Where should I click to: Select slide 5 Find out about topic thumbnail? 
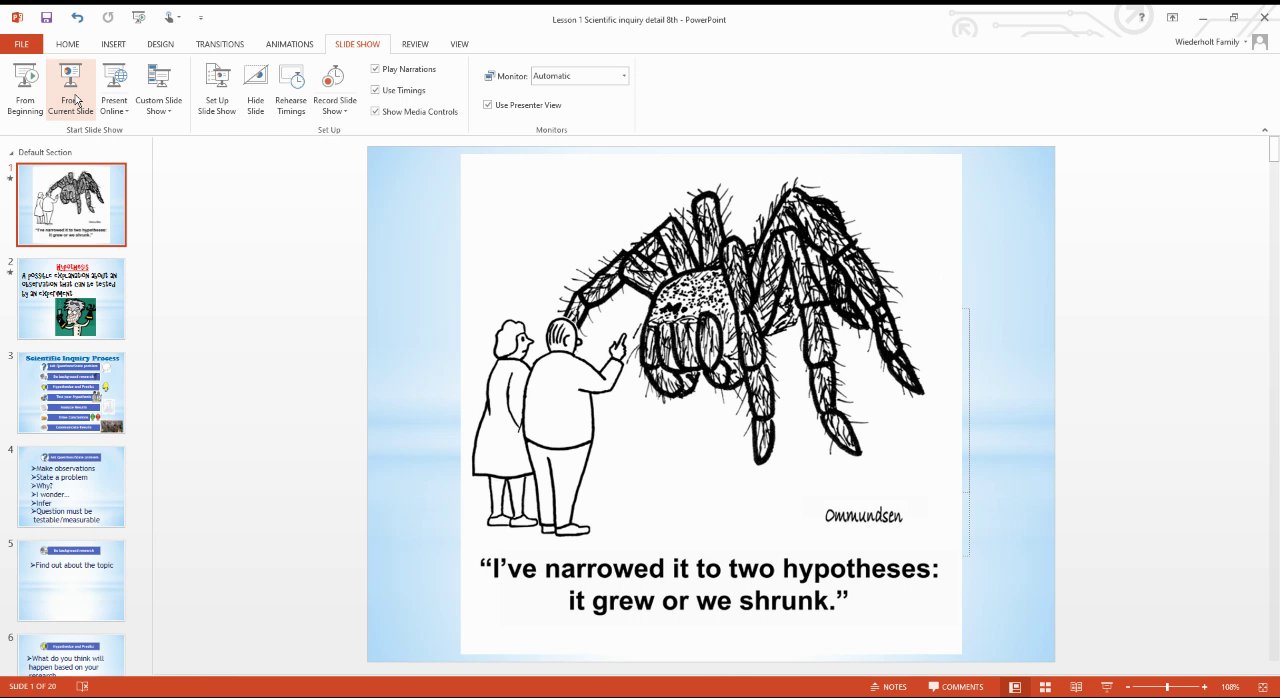(71, 581)
